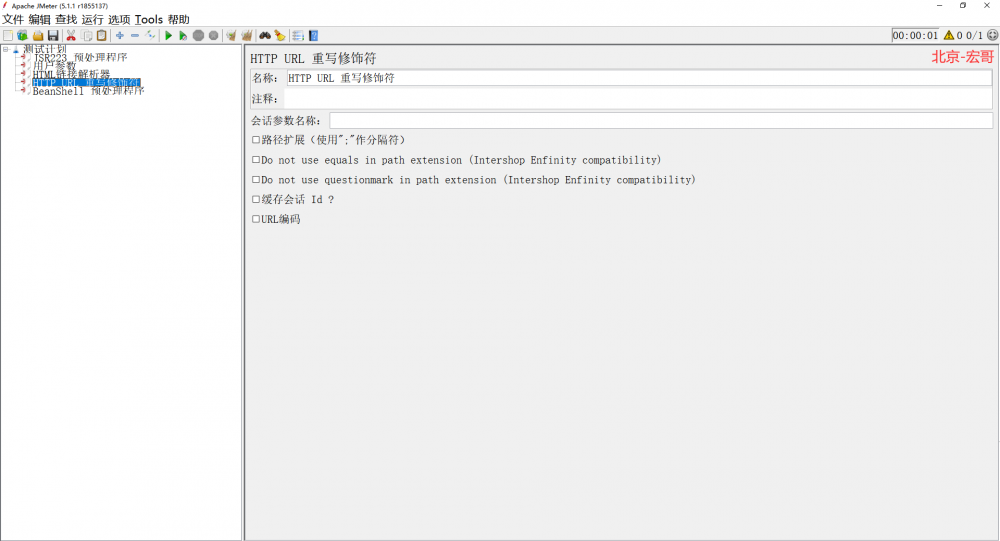
Task: Open the 查找 menu
Action: (x=66, y=20)
